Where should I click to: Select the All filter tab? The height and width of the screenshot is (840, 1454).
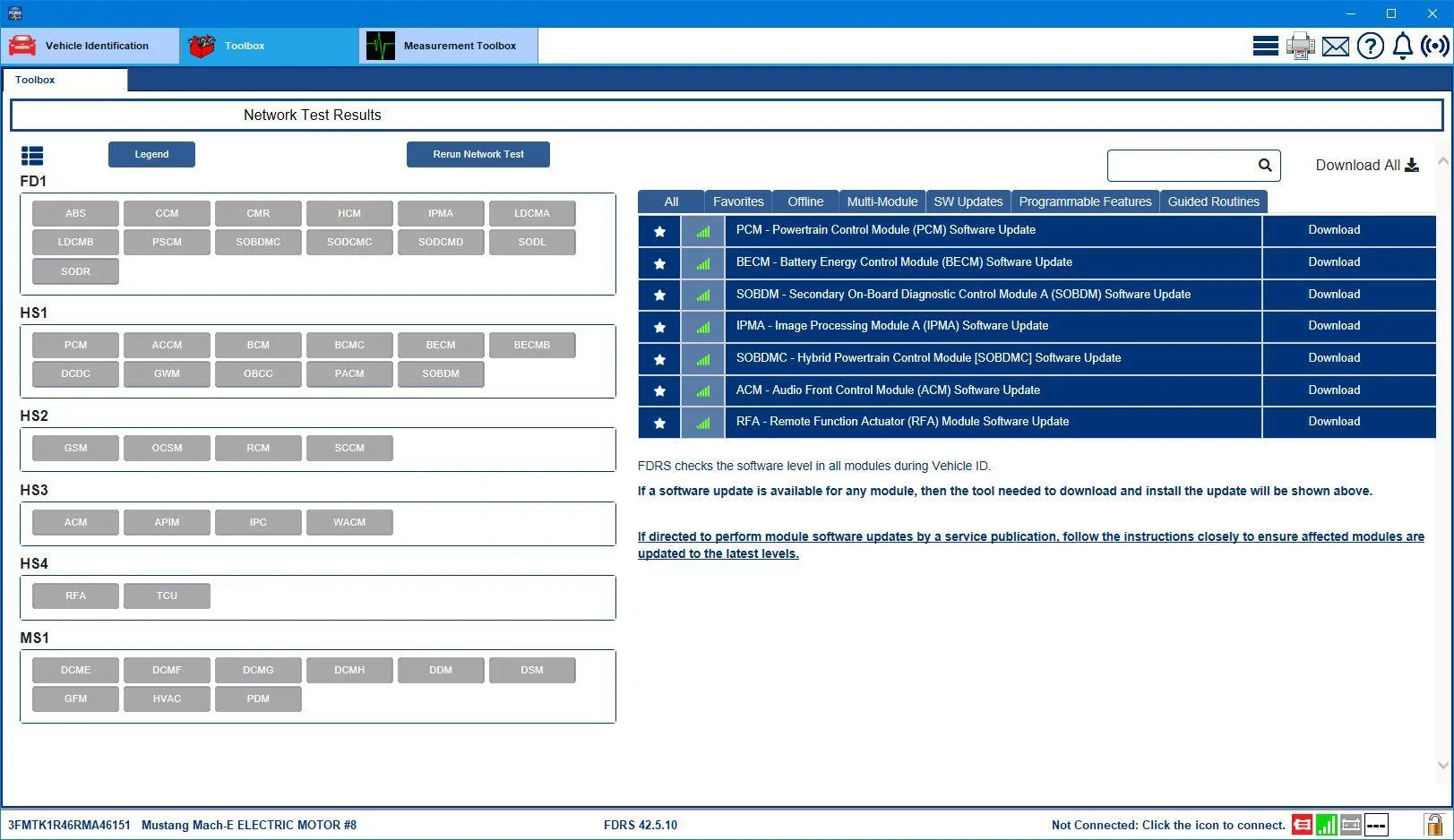(x=671, y=201)
